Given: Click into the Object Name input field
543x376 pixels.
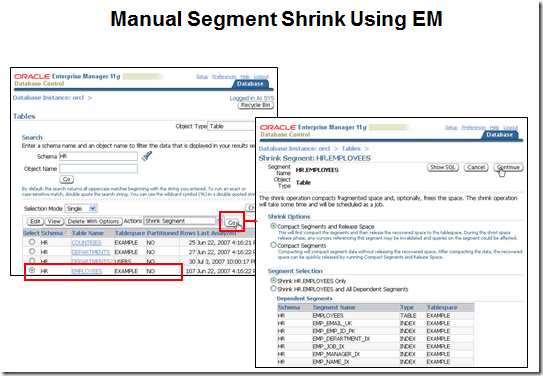Looking at the screenshot, I should [x=98, y=169].
